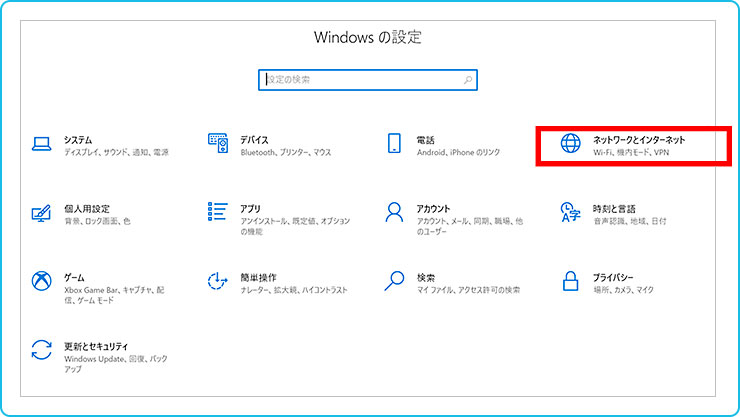Click '背景、ロック画面、色' description text
740x417 pixels.
tap(97, 221)
